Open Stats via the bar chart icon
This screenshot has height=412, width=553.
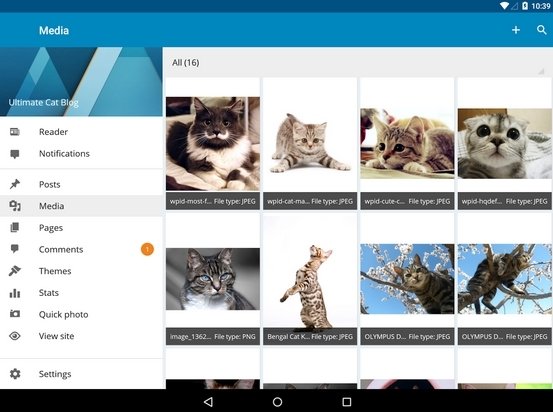coord(15,293)
